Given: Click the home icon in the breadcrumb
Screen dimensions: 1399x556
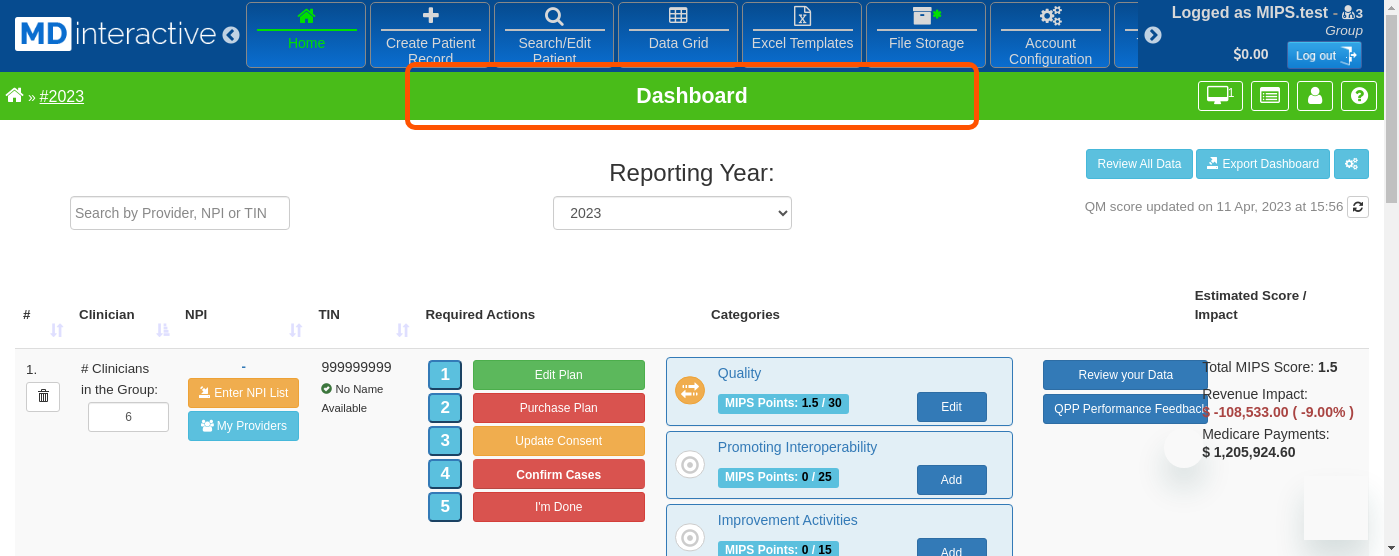Looking at the screenshot, I should [14, 96].
